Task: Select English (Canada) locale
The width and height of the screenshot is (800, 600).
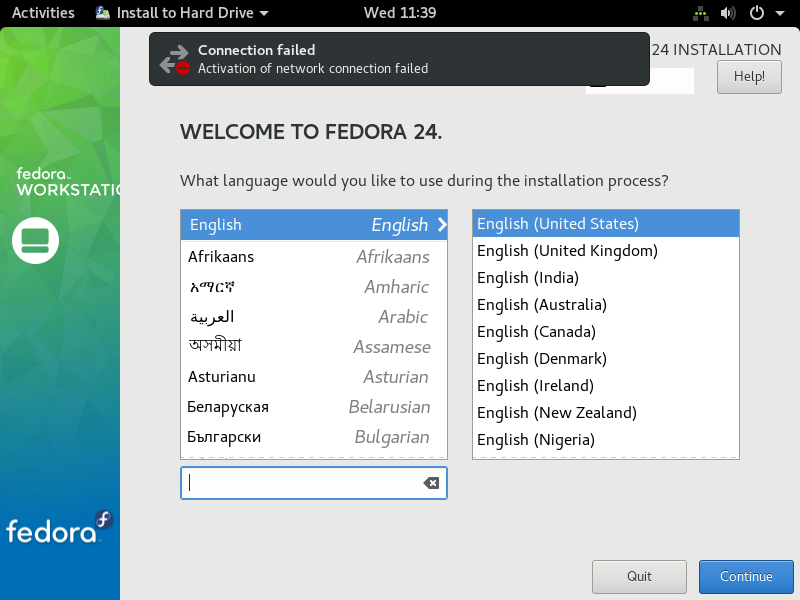Action: click(x=606, y=332)
